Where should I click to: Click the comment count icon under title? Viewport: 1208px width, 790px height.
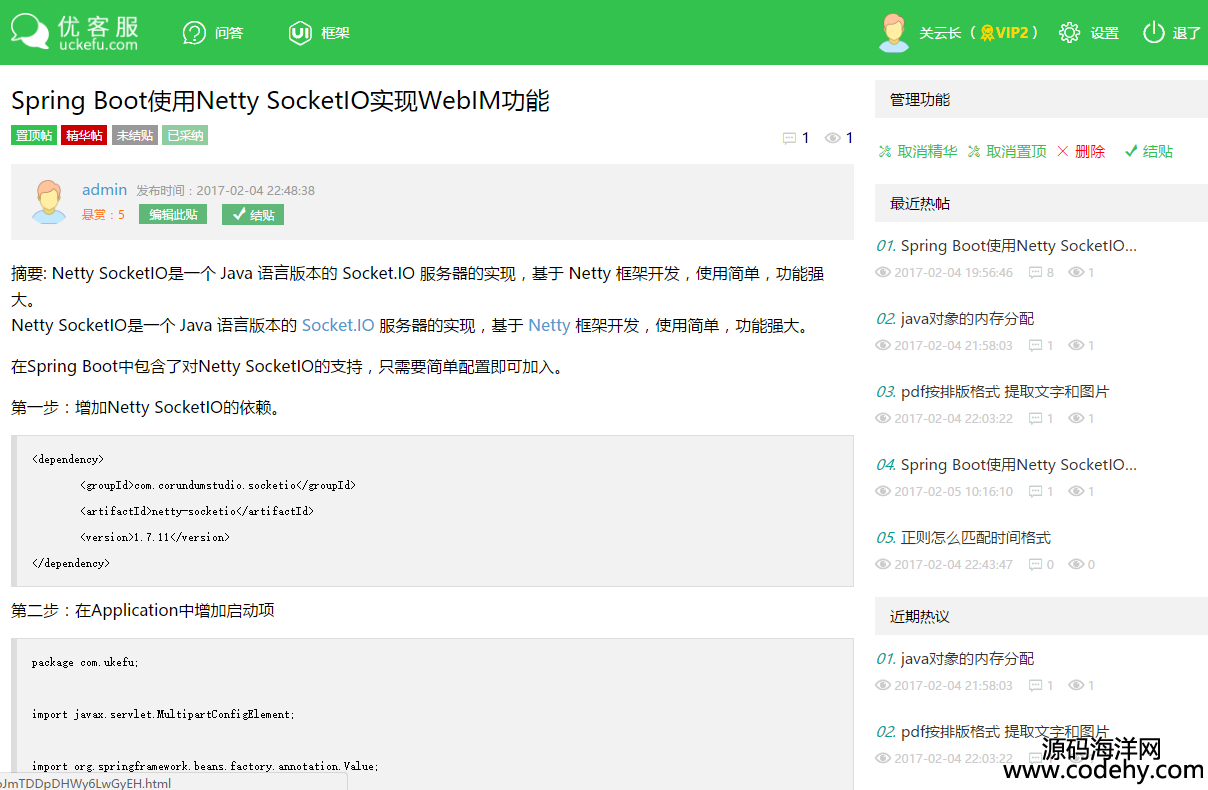789,138
